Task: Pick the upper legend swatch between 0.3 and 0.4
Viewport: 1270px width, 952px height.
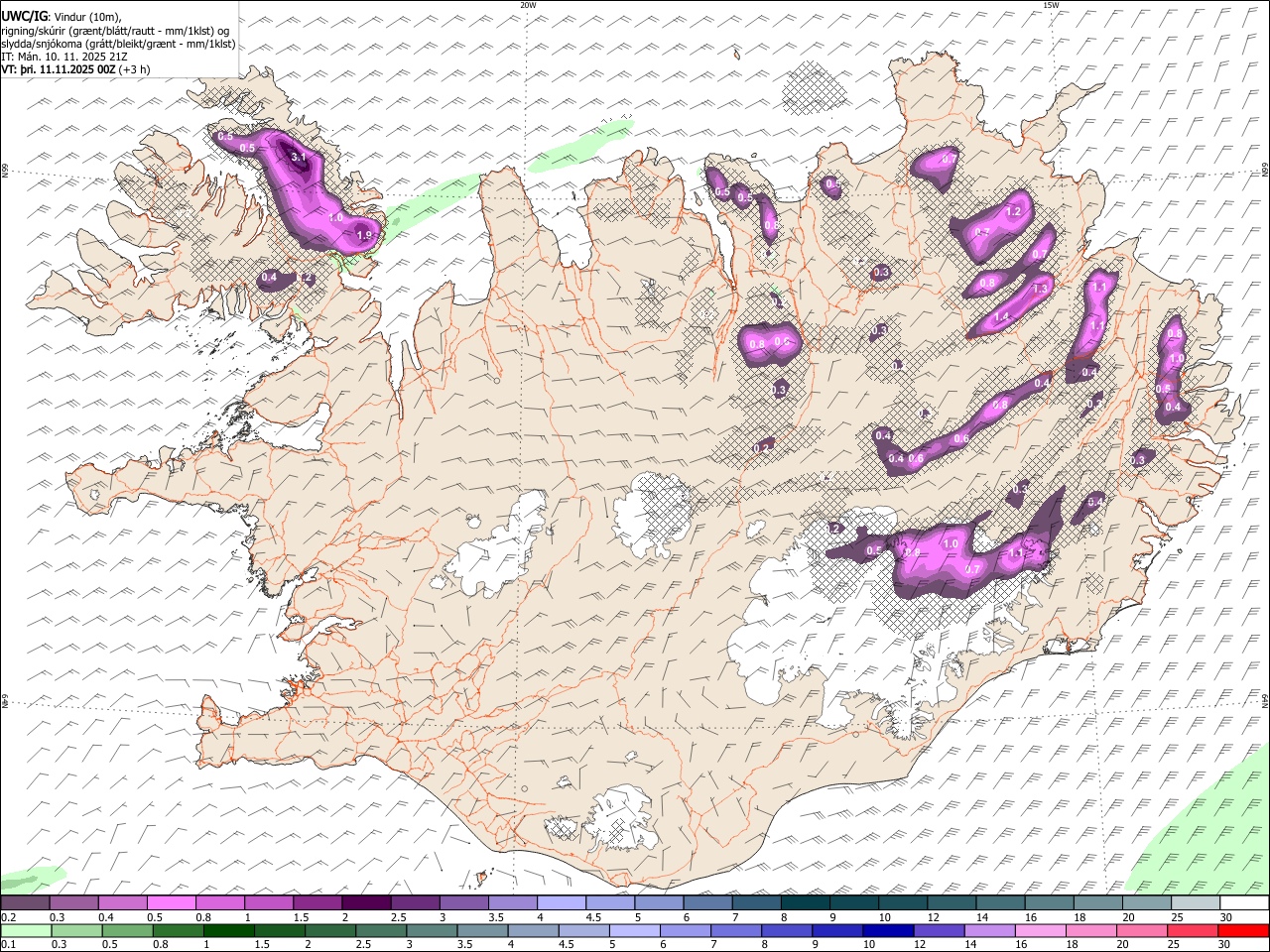Action: (73, 902)
